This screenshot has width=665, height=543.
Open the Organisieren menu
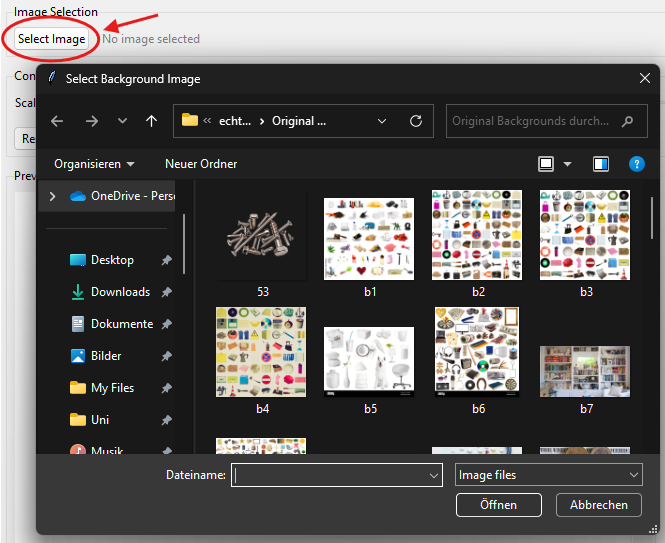[94, 164]
